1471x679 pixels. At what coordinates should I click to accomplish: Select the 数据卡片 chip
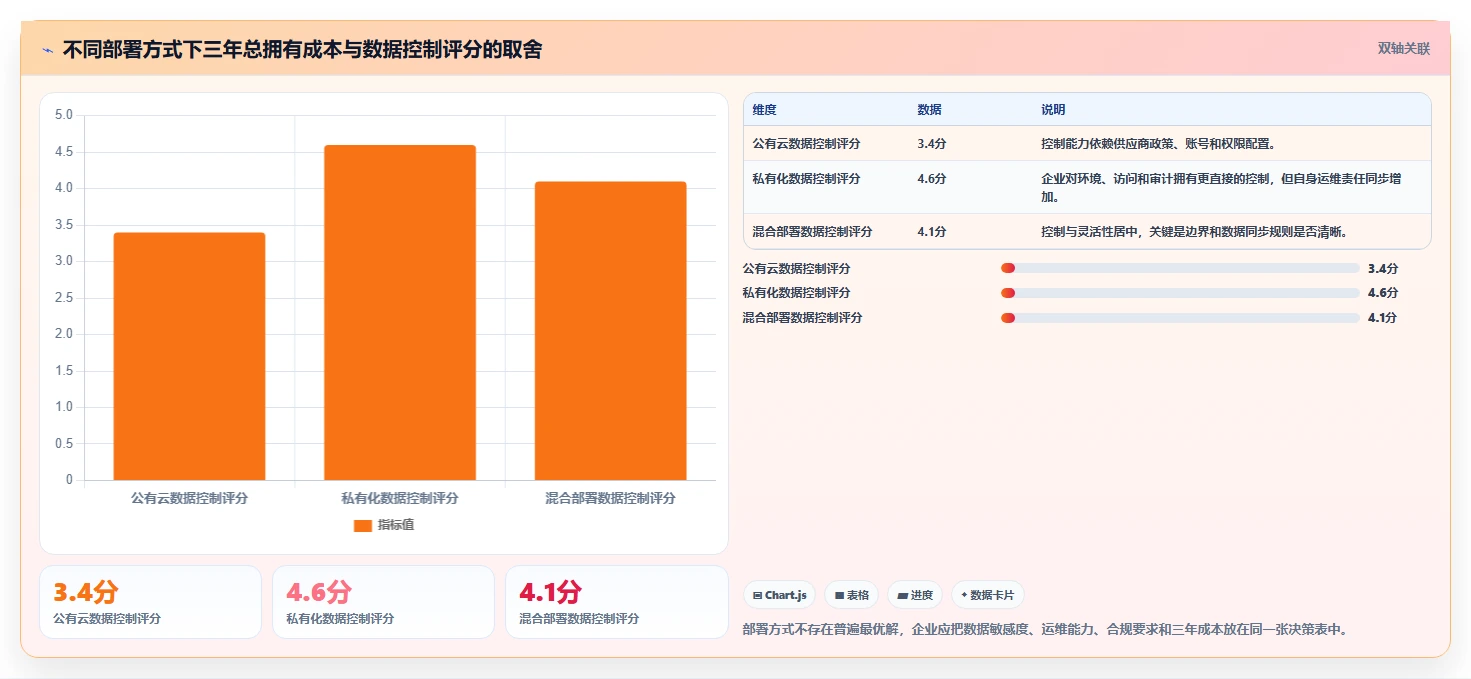987,595
